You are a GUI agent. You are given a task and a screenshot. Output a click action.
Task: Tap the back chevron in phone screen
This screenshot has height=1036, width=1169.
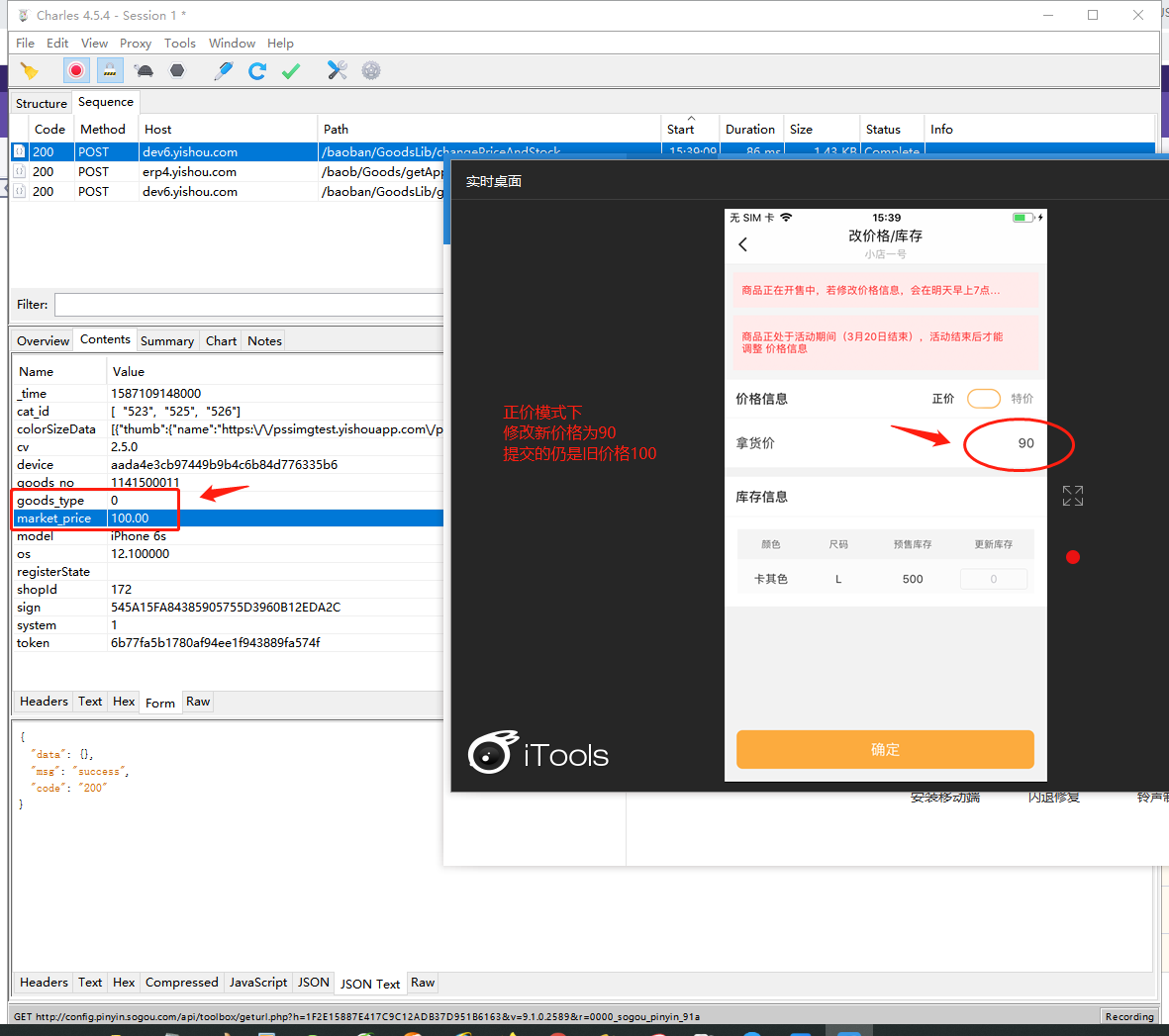point(742,244)
